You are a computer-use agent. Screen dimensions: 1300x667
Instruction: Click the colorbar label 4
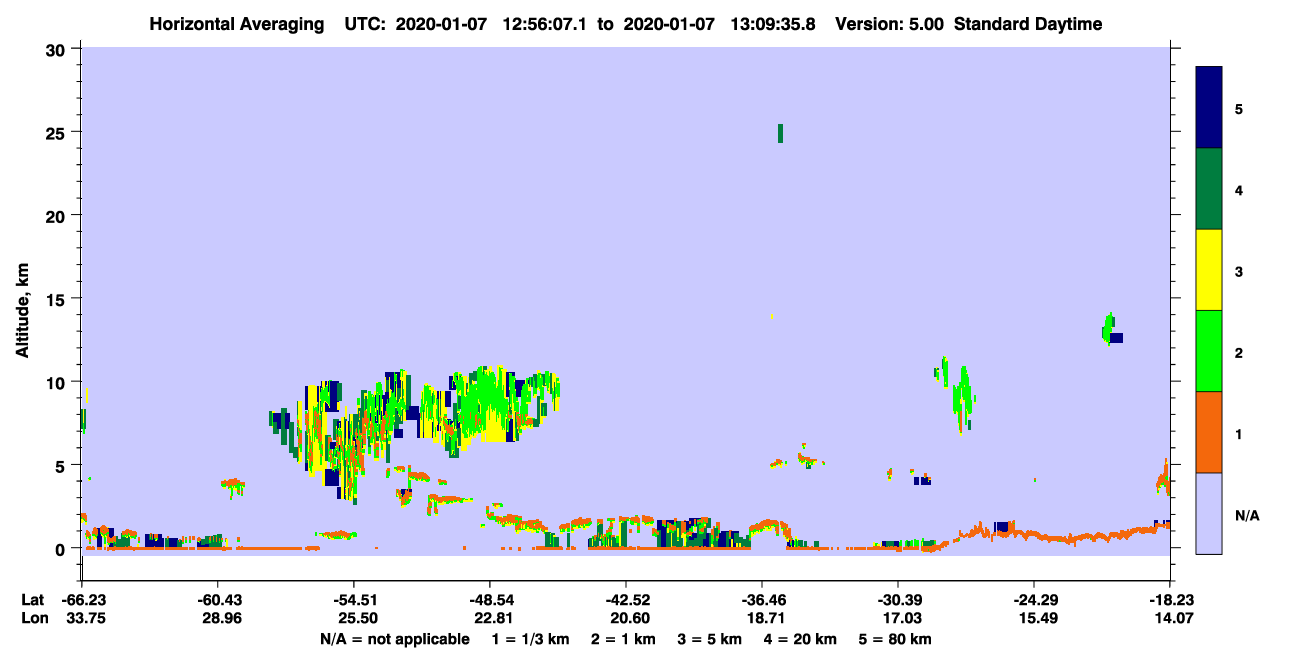(1239, 190)
